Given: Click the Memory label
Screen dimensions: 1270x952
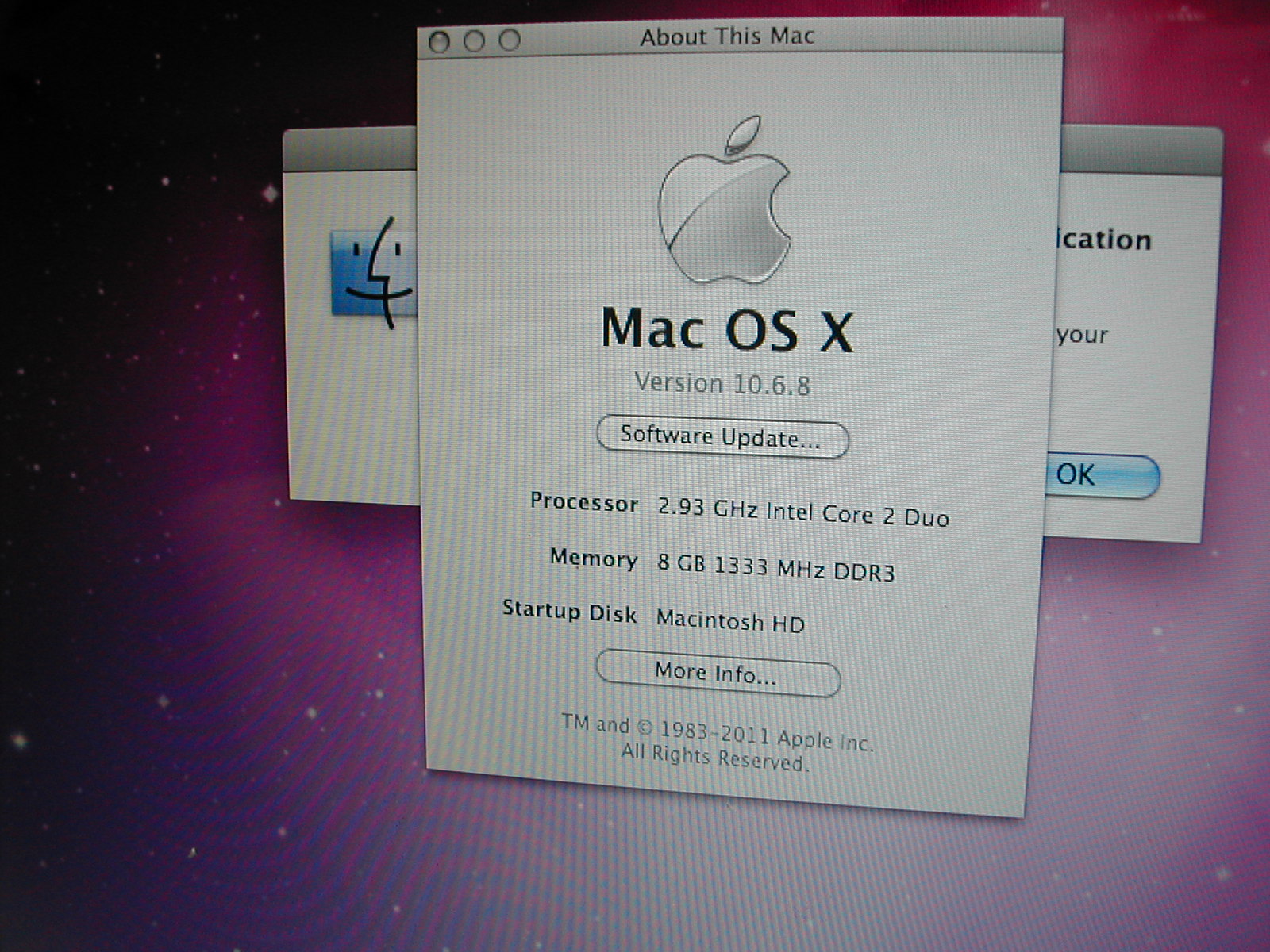Looking at the screenshot, I should pos(594,559).
